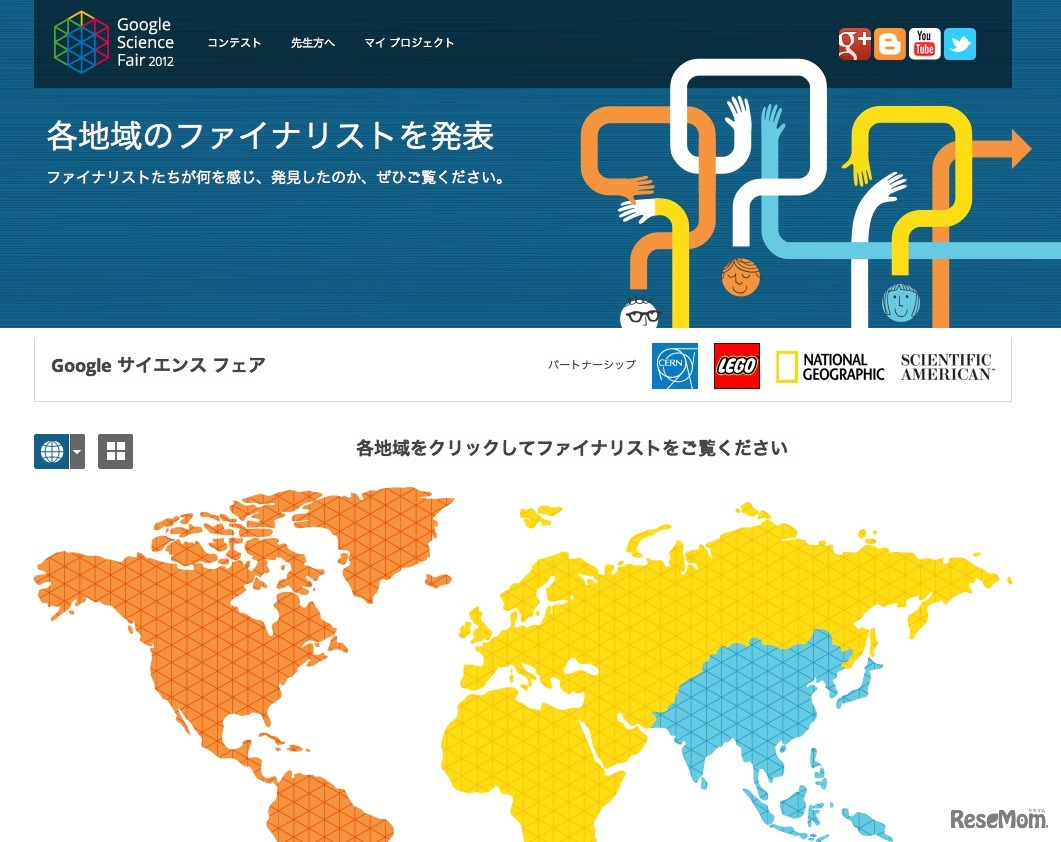Image resolution: width=1061 pixels, height=842 pixels.
Task: Open the コンテスト menu item
Action: pos(234,43)
